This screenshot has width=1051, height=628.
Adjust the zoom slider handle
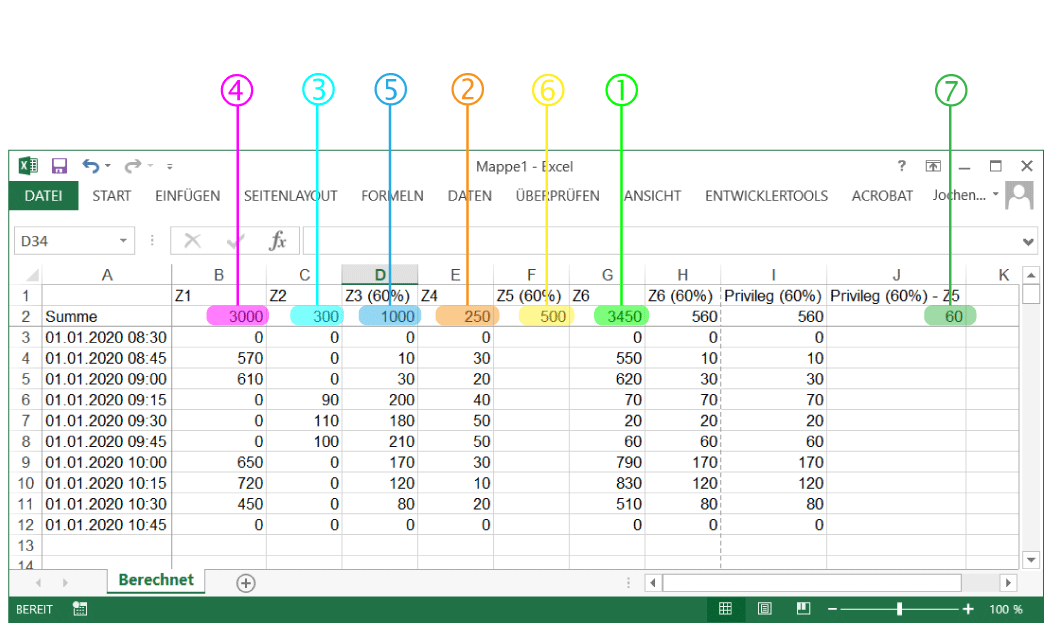pyautogui.click(x=900, y=609)
